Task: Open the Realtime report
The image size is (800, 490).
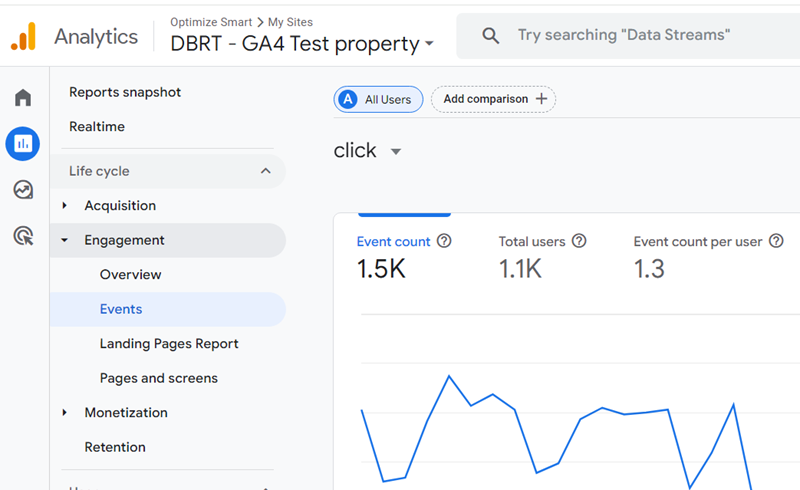Action: click(x=97, y=127)
